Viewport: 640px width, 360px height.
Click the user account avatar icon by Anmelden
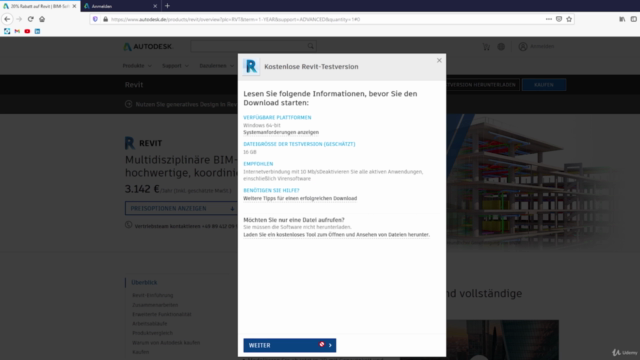[523, 47]
